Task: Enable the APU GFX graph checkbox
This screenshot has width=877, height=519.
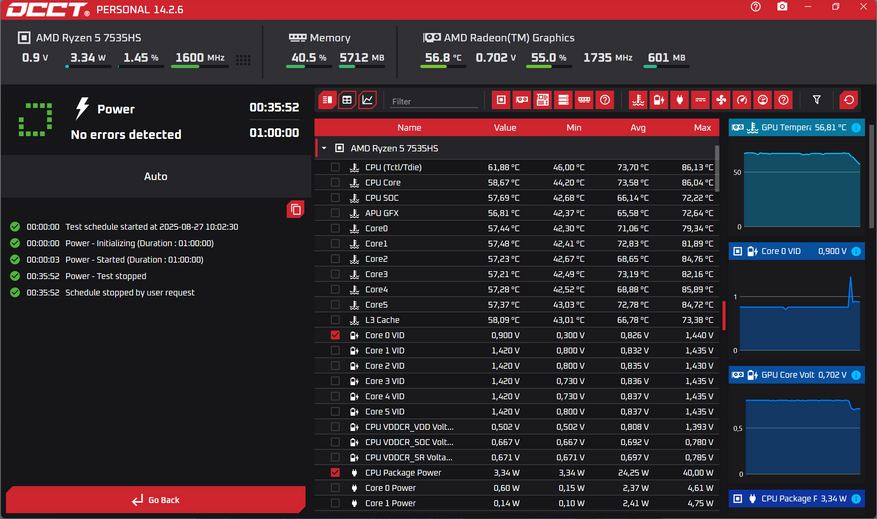Action: (335, 213)
